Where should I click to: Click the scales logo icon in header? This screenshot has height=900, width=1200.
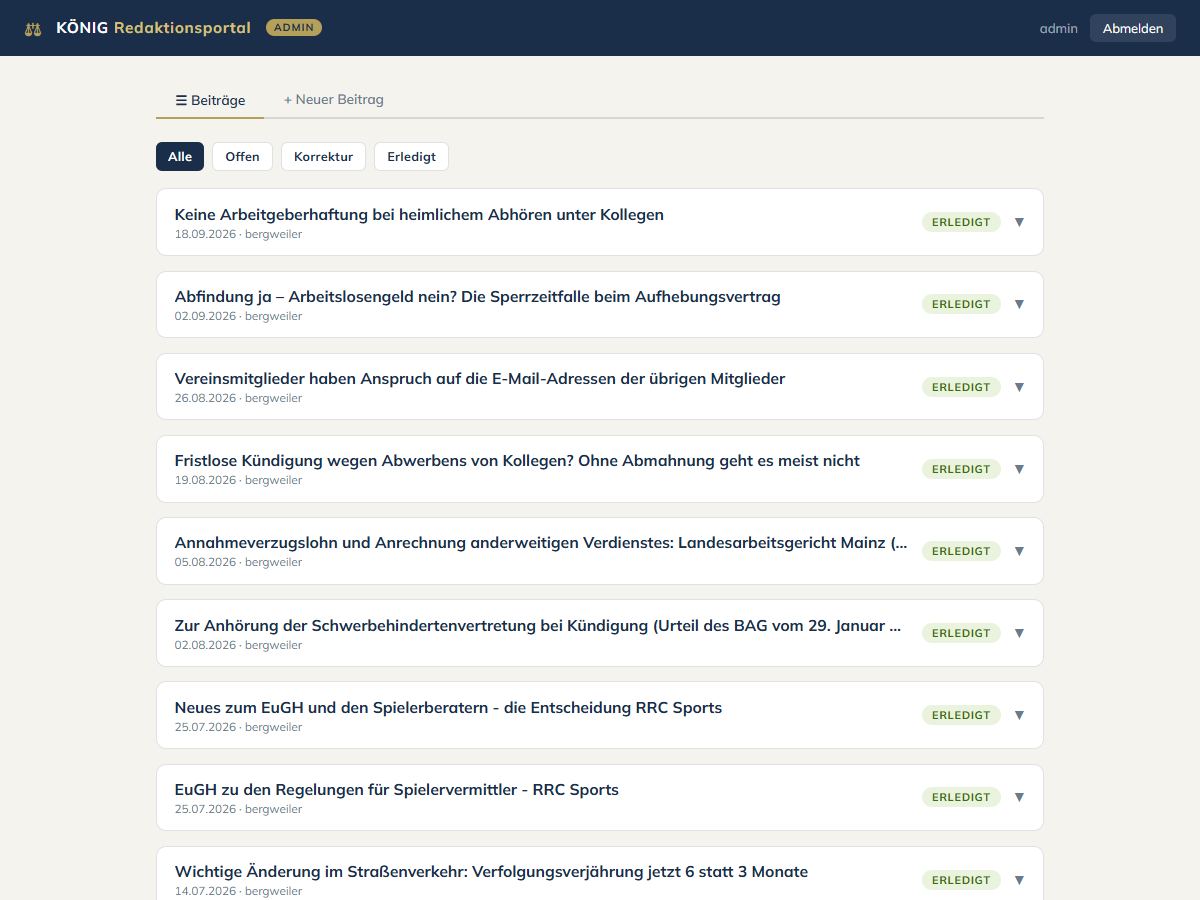(33, 28)
